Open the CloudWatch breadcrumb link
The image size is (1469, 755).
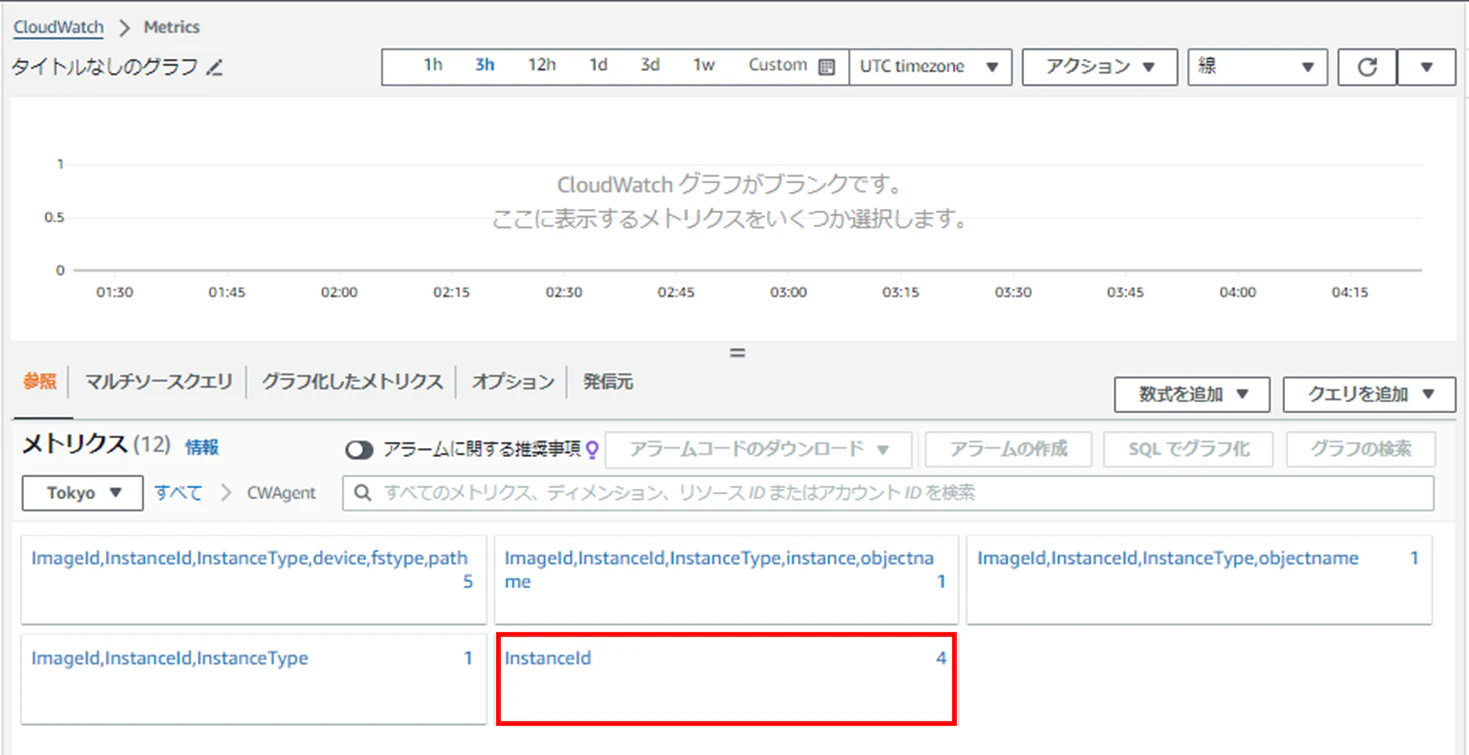click(x=58, y=27)
